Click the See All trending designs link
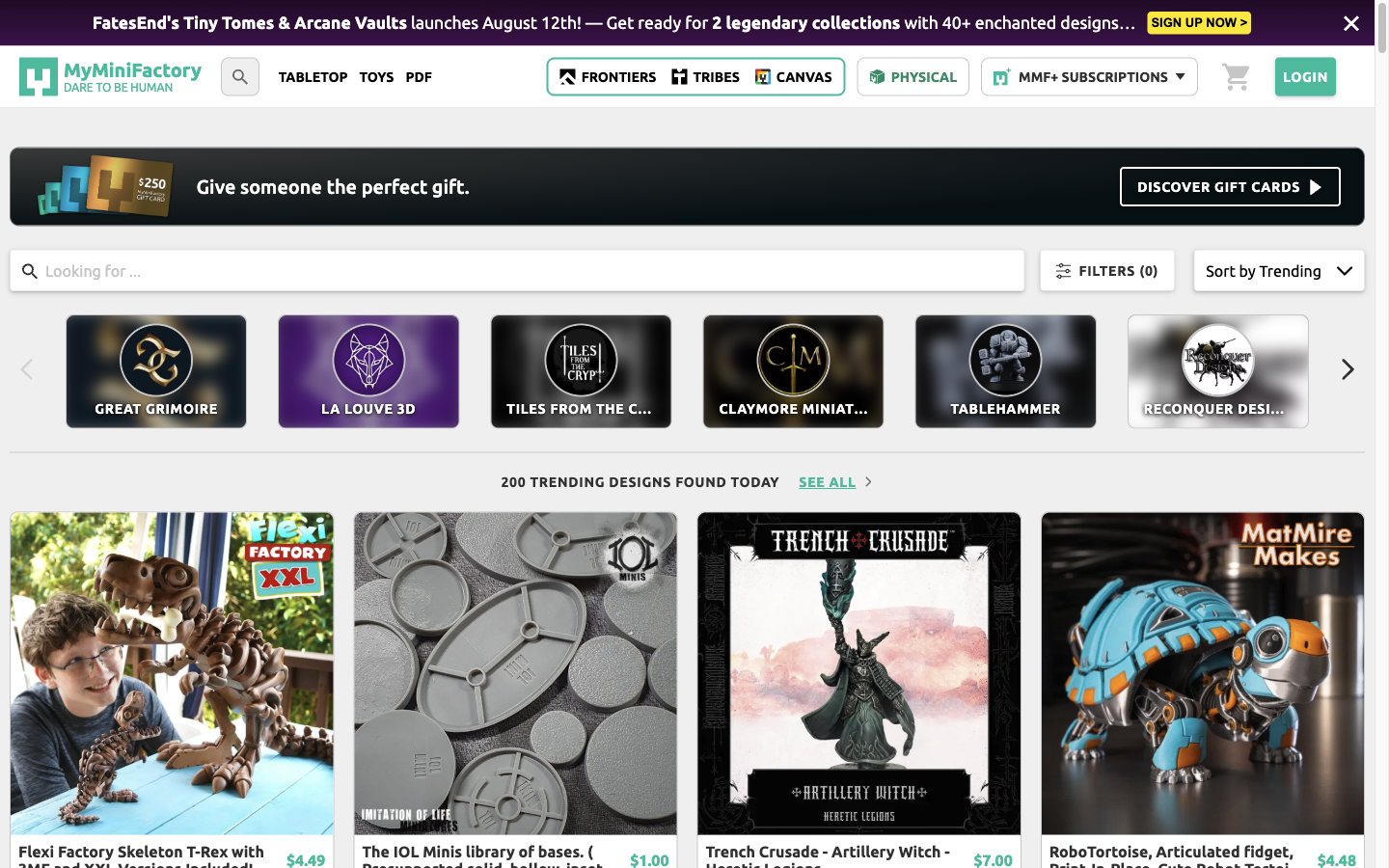 [827, 482]
